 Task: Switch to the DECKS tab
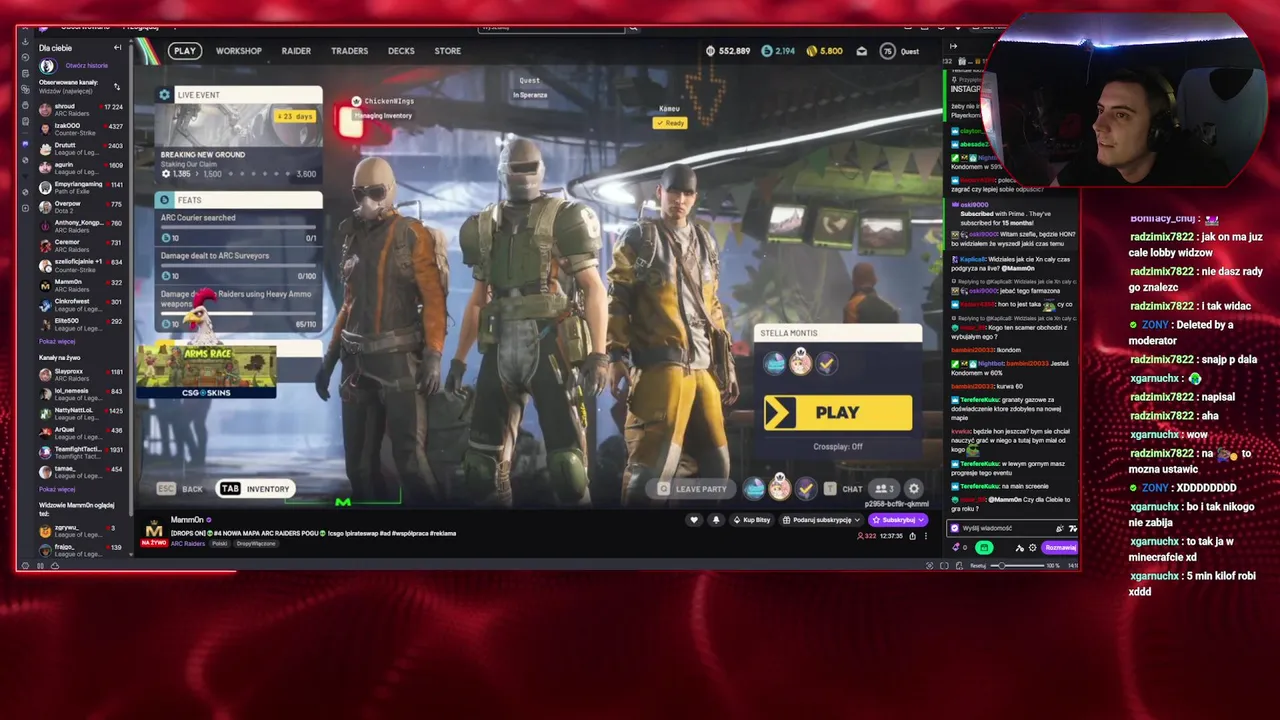click(401, 51)
